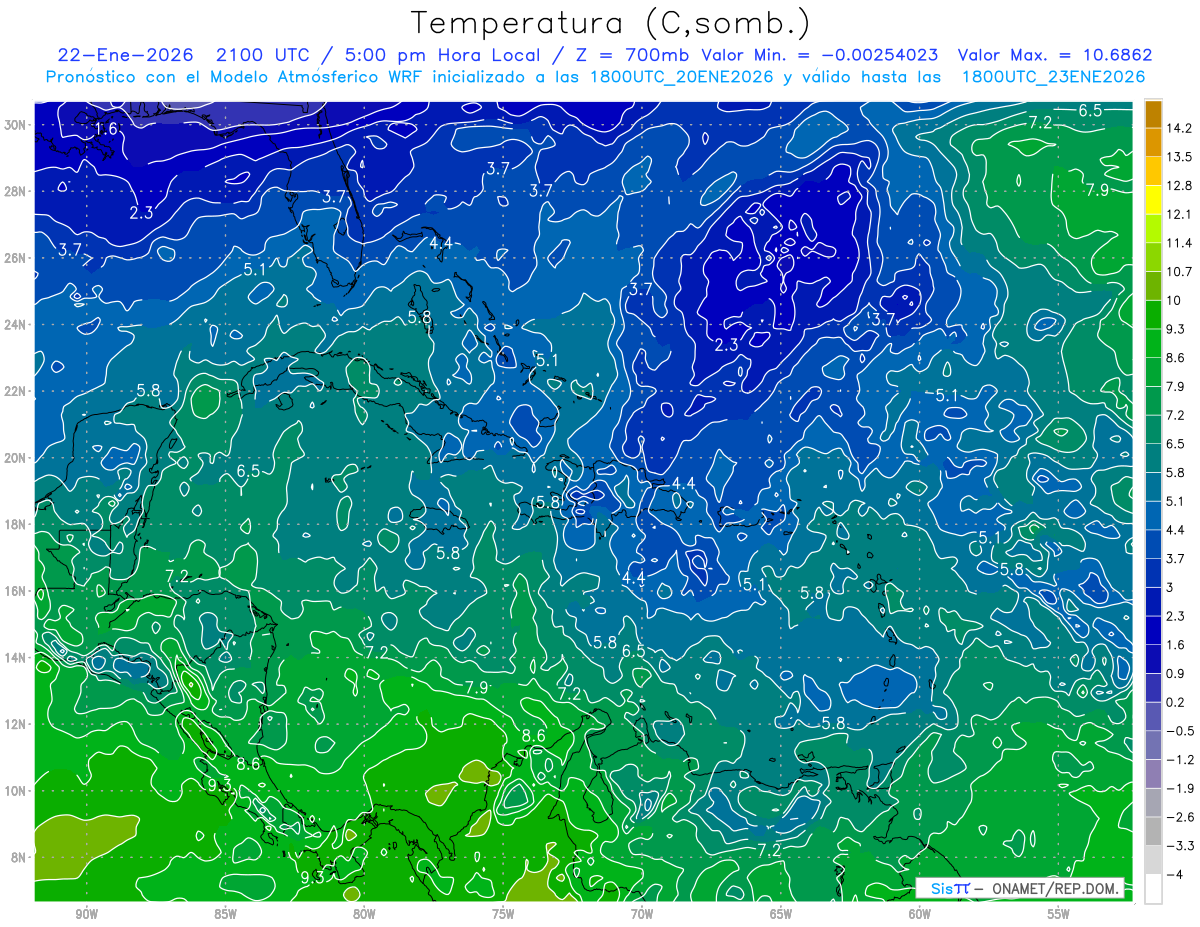The image size is (1200, 927).
Task: Click the colorbar label "-4"
Action: click(x=1174, y=874)
